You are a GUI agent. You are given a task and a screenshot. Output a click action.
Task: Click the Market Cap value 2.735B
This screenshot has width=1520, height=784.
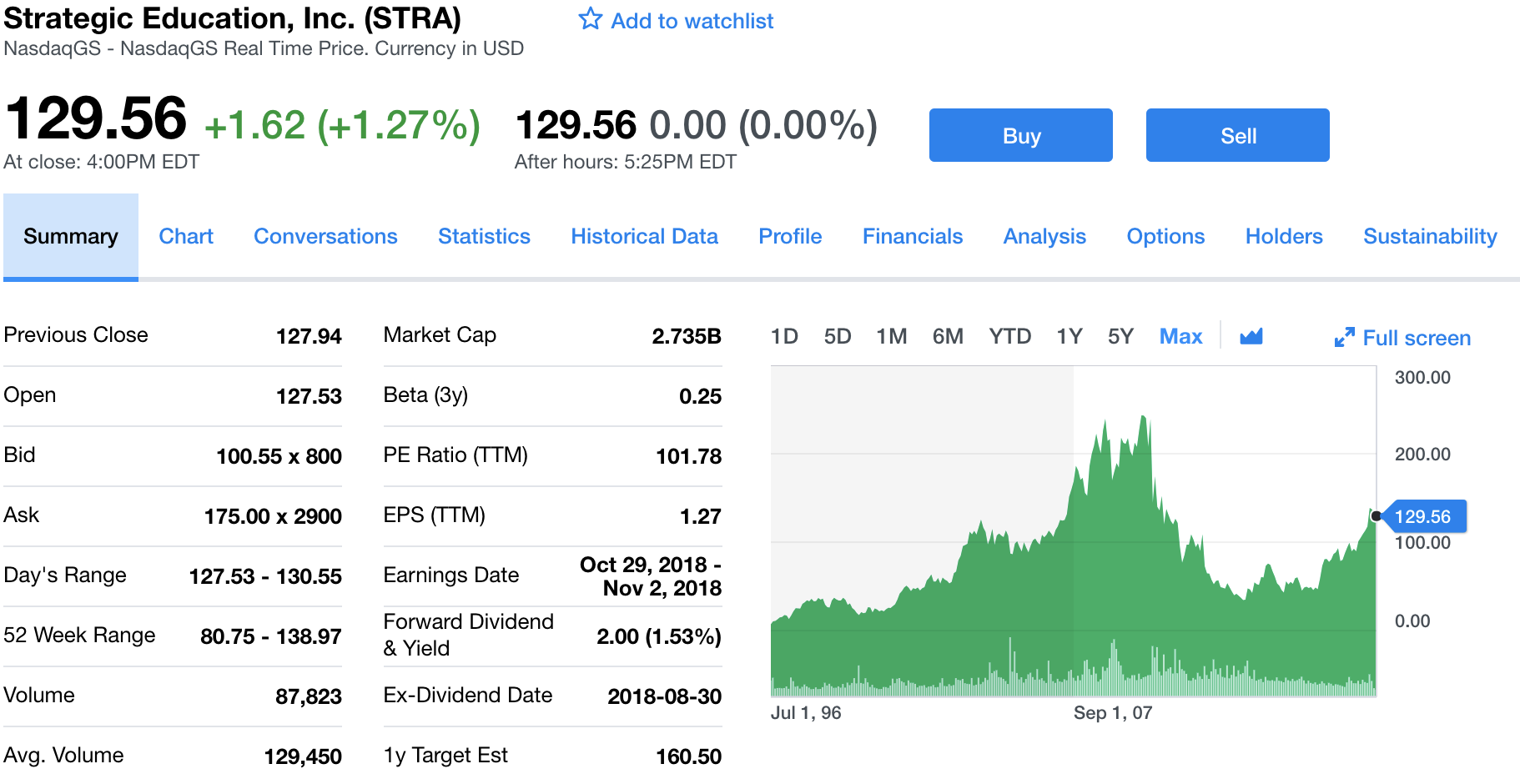click(687, 336)
